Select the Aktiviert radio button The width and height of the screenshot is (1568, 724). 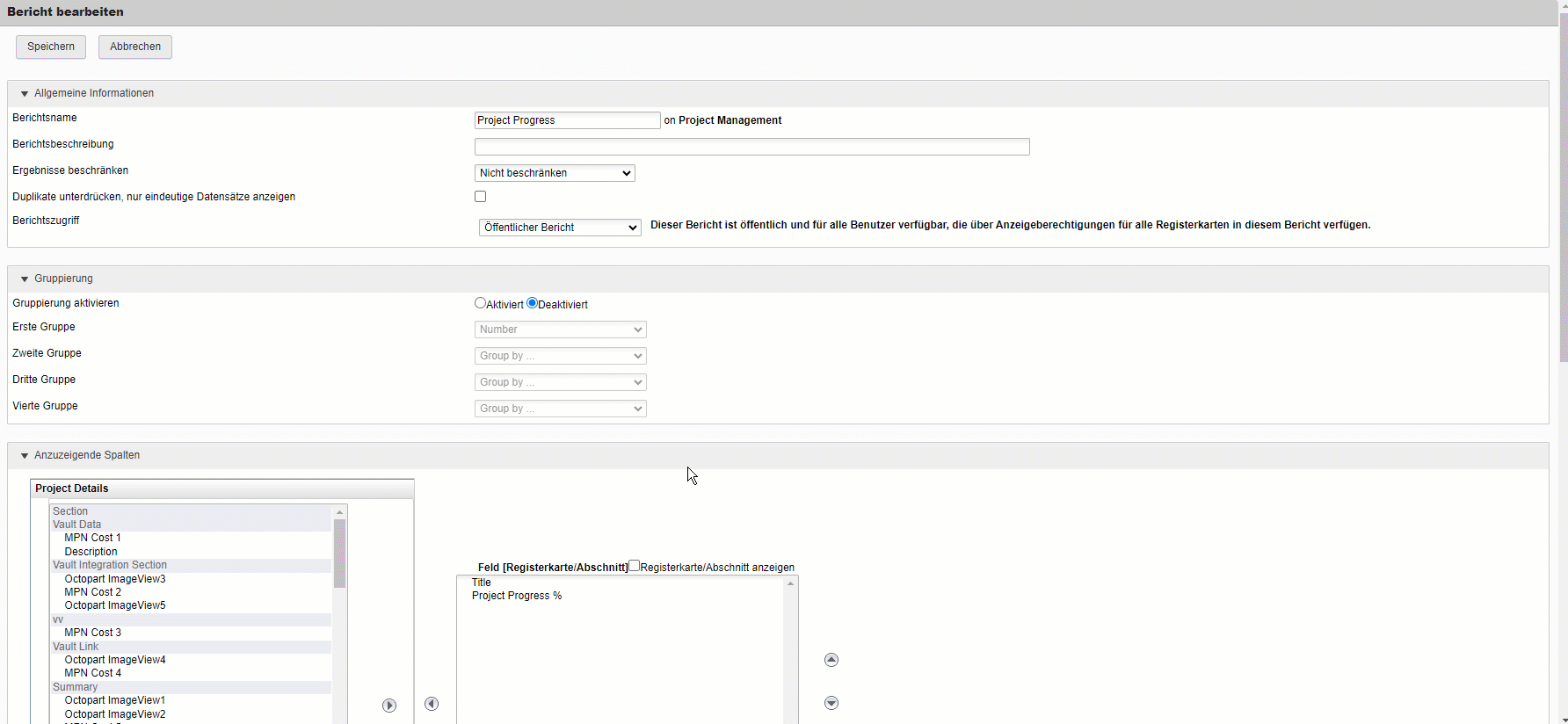pos(481,303)
